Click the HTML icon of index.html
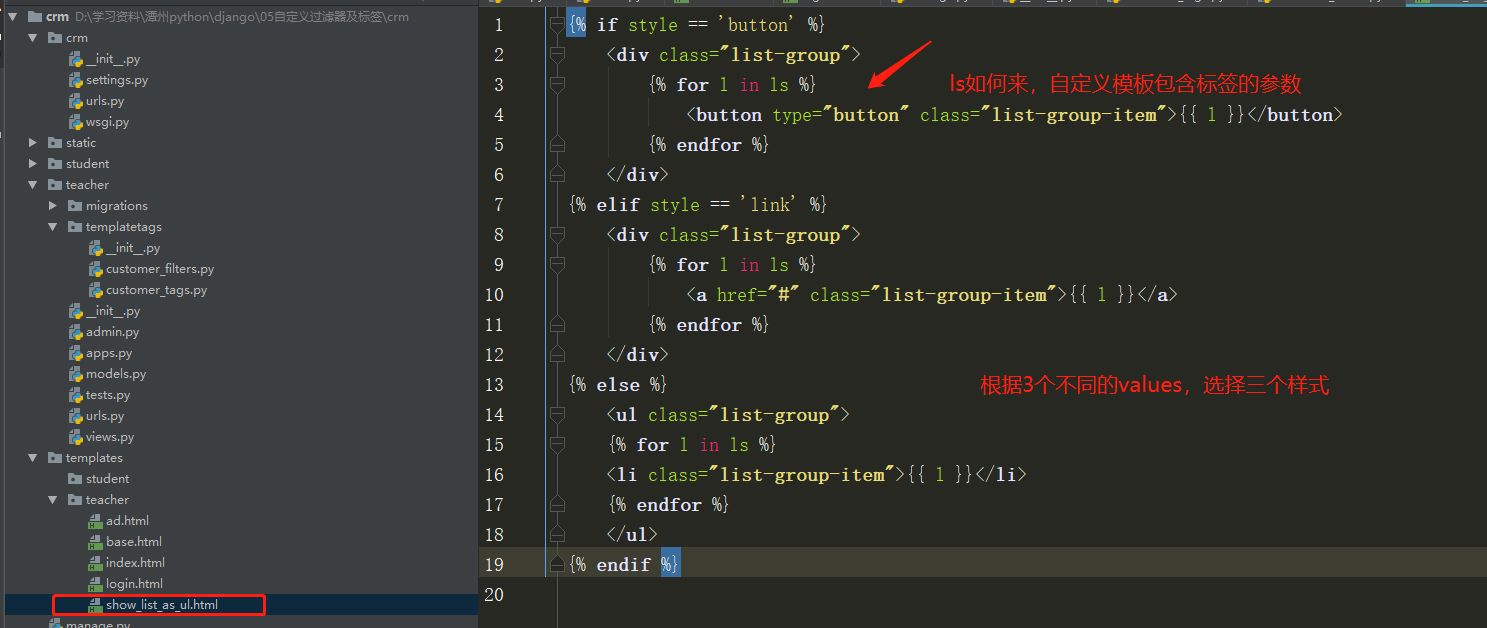Viewport: 1487px width, 628px height. (x=96, y=563)
